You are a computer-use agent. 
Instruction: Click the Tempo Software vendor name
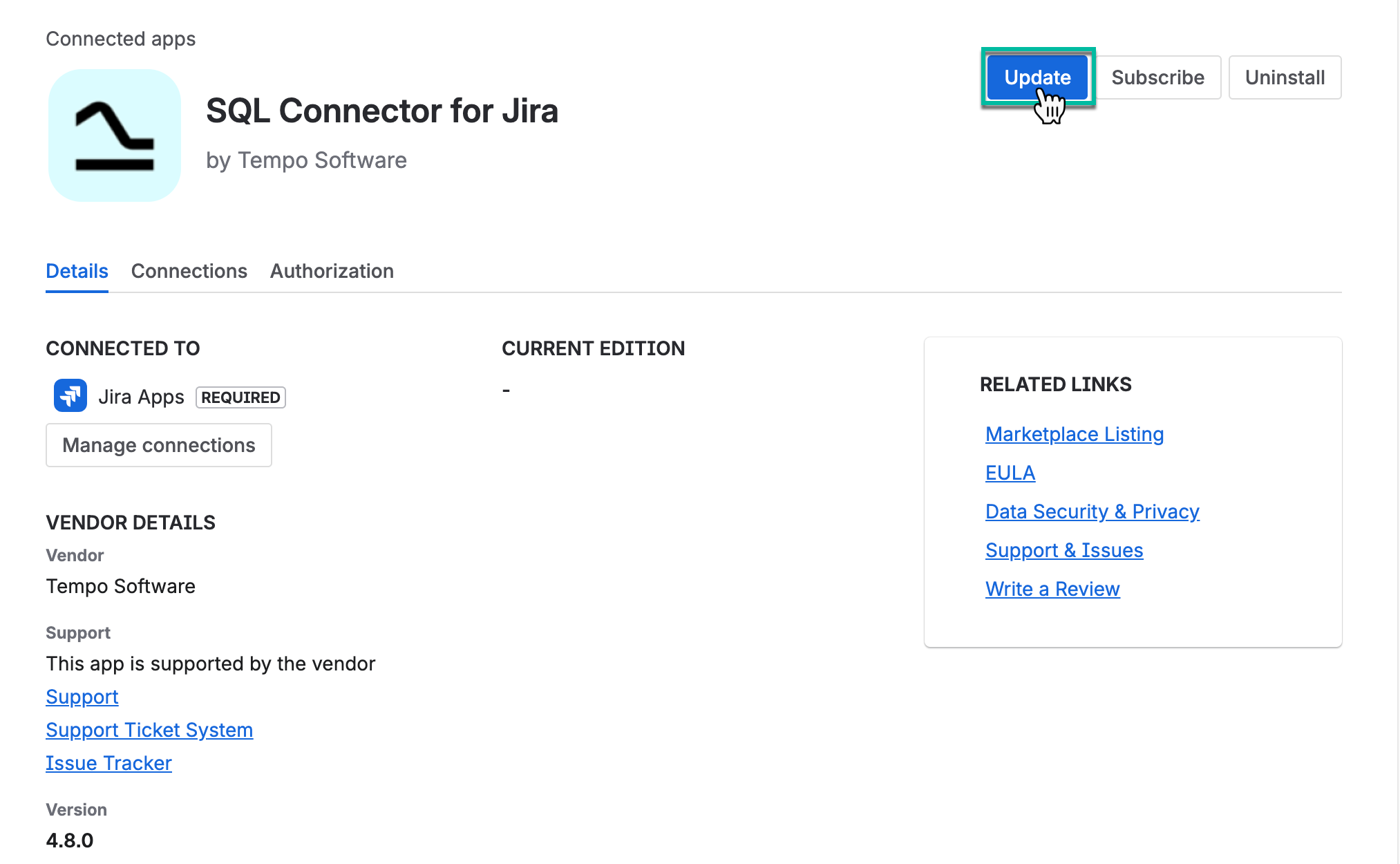point(121,586)
